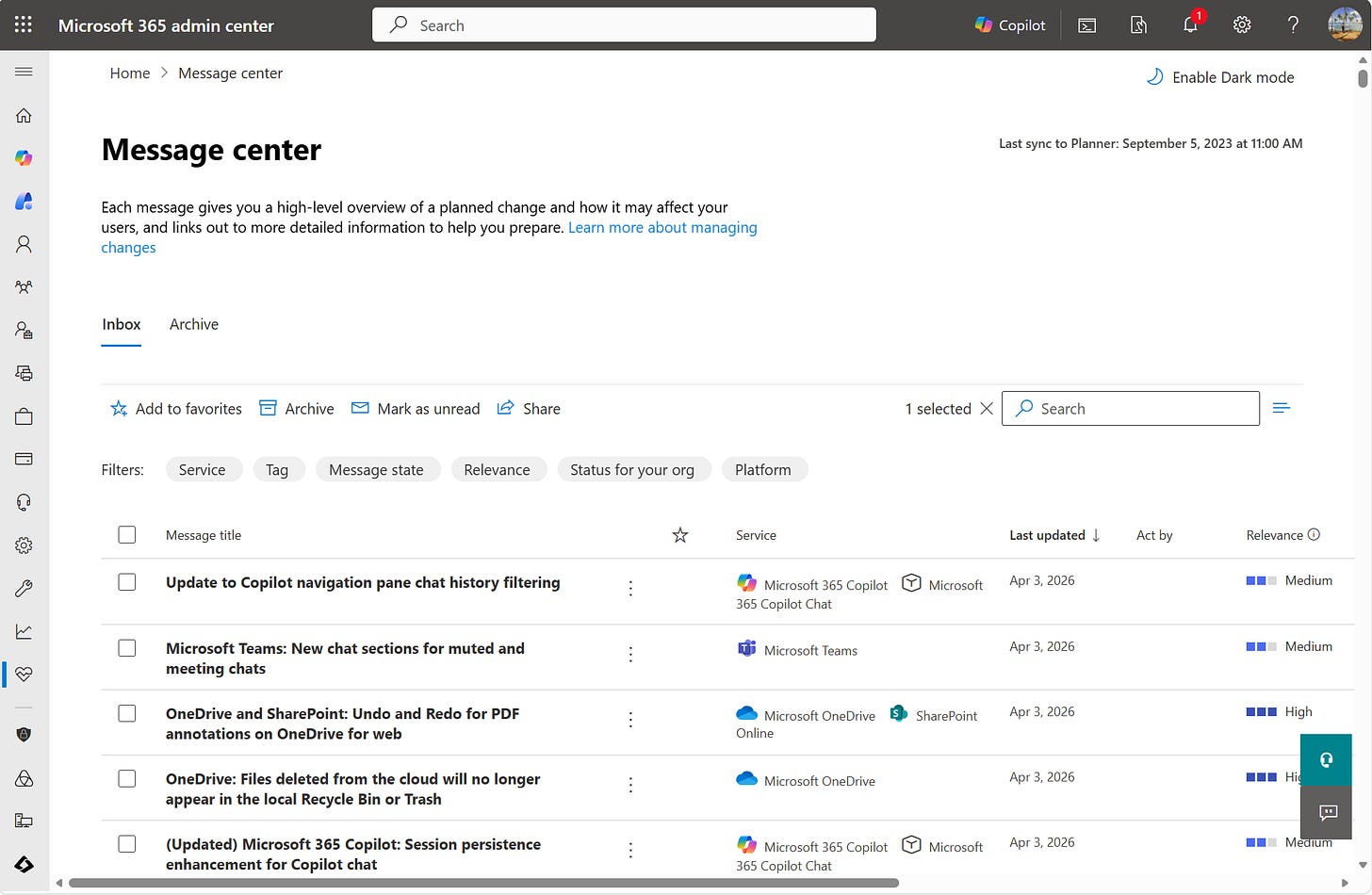Clear the 1 selected selection
Screen dimensions: 1372x895
pos(987,408)
